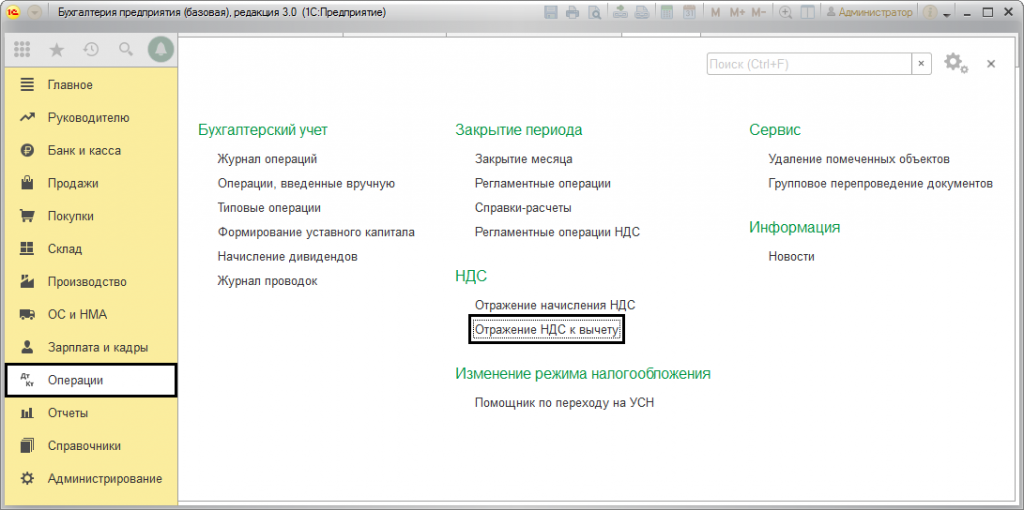Screen dimensions: 1024x510
Task: Open the History clock icon
Action: pyautogui.click(x=91, y=49)
